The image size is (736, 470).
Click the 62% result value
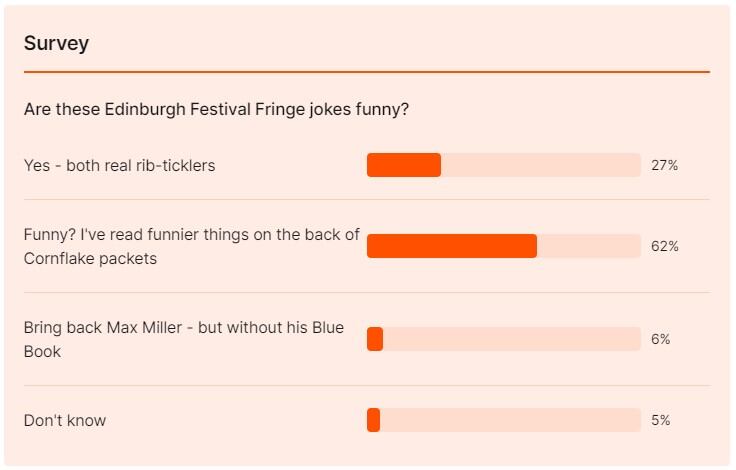[664, 246]
